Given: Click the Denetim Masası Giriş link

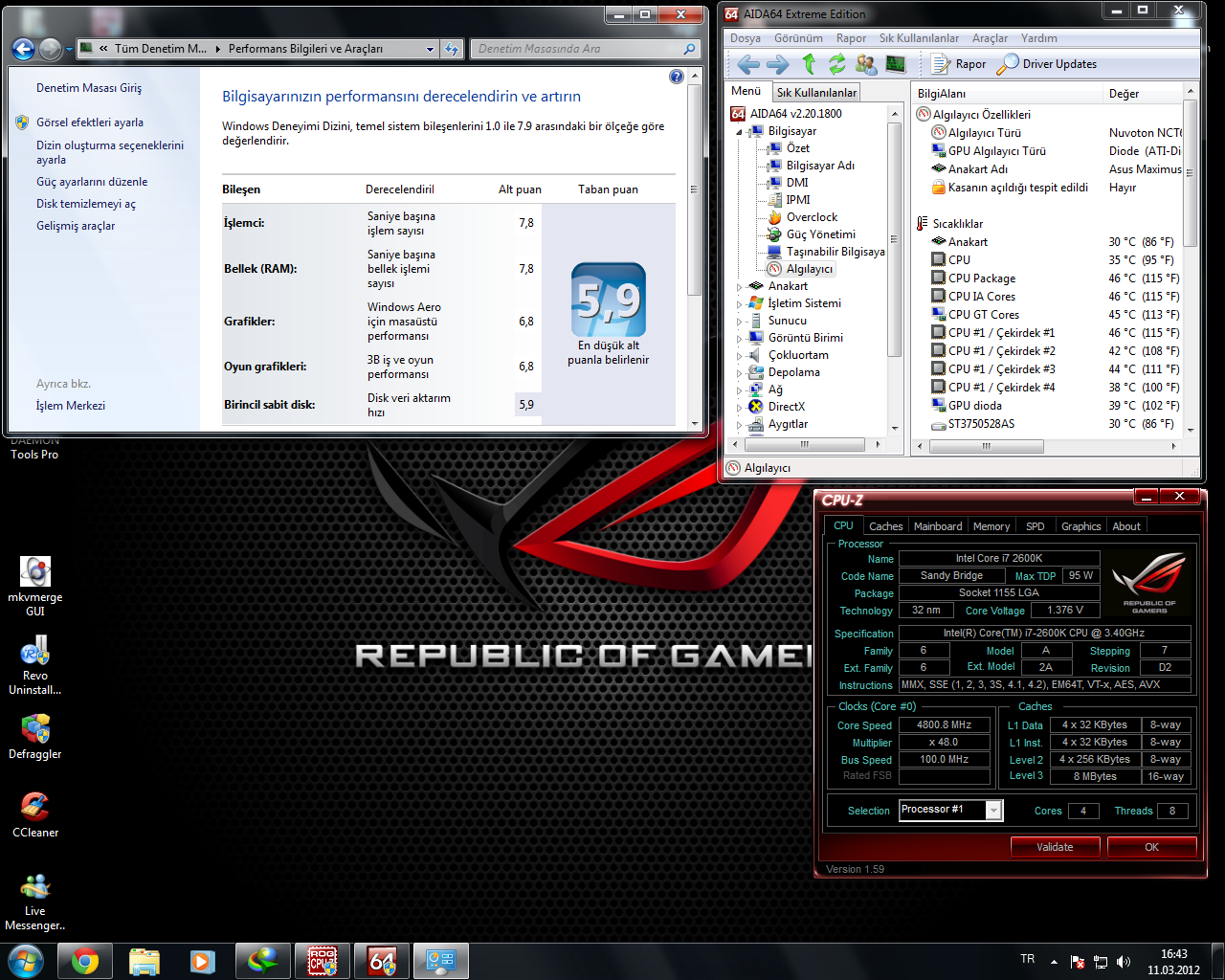Looking at the screenshot, I should point(89,88).
